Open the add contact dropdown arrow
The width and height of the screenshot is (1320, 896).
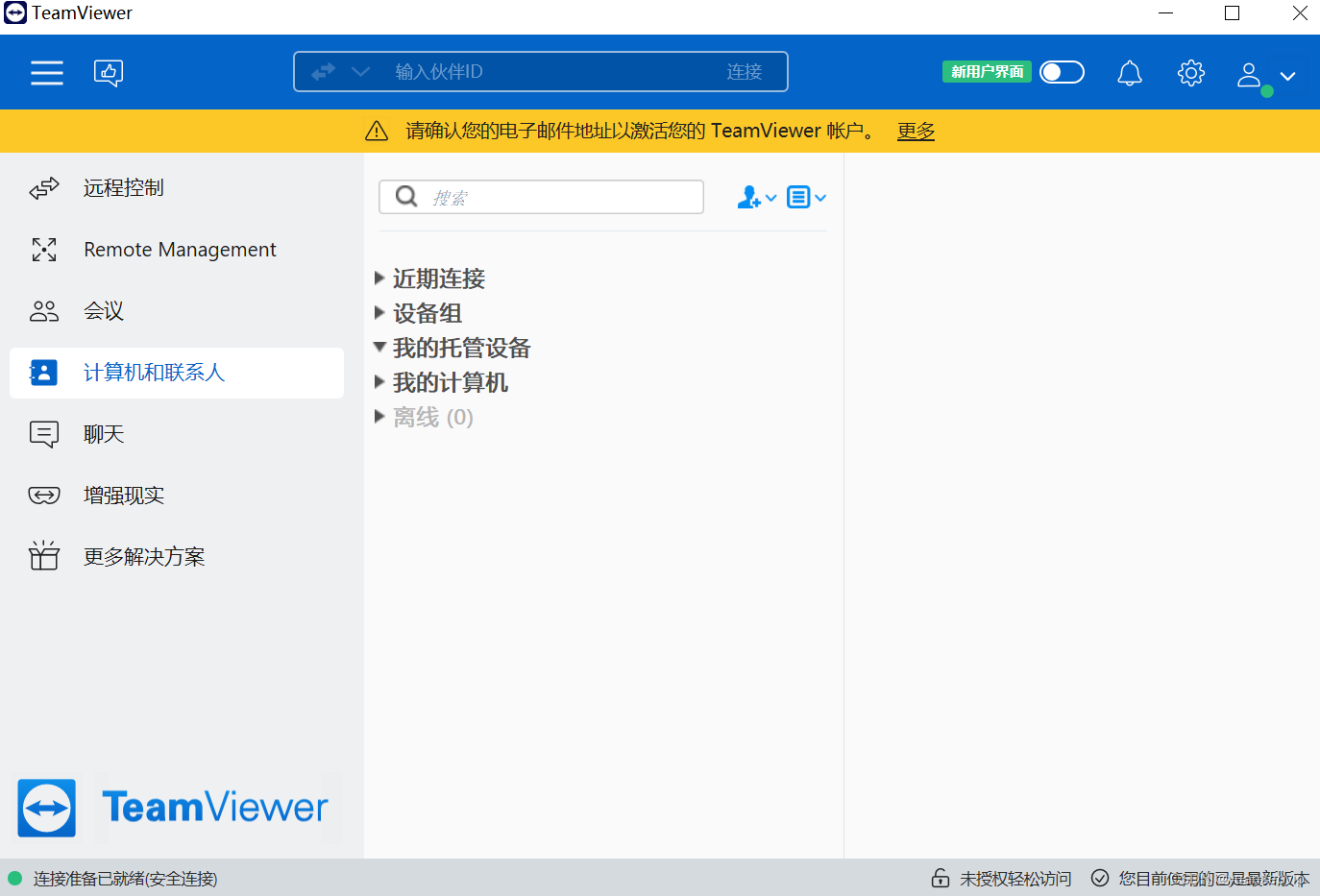tap(770, 198)
